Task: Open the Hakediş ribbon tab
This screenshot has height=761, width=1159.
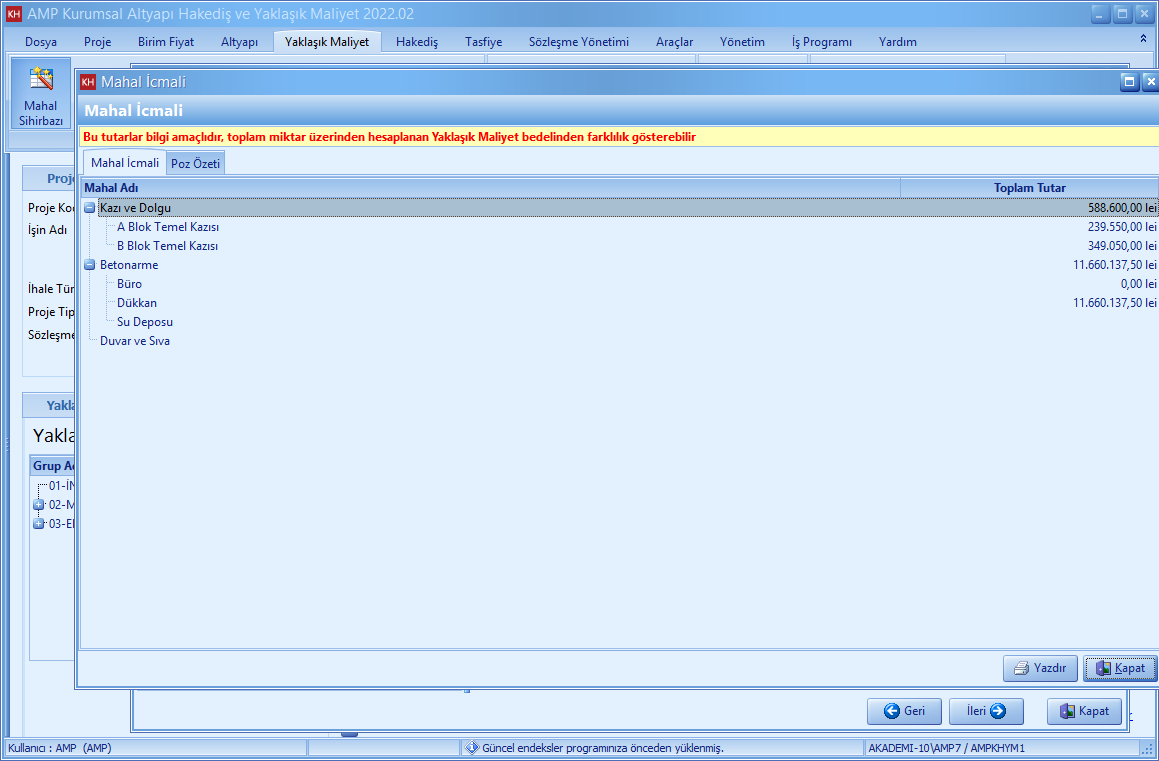Action: tap(417, 42)
